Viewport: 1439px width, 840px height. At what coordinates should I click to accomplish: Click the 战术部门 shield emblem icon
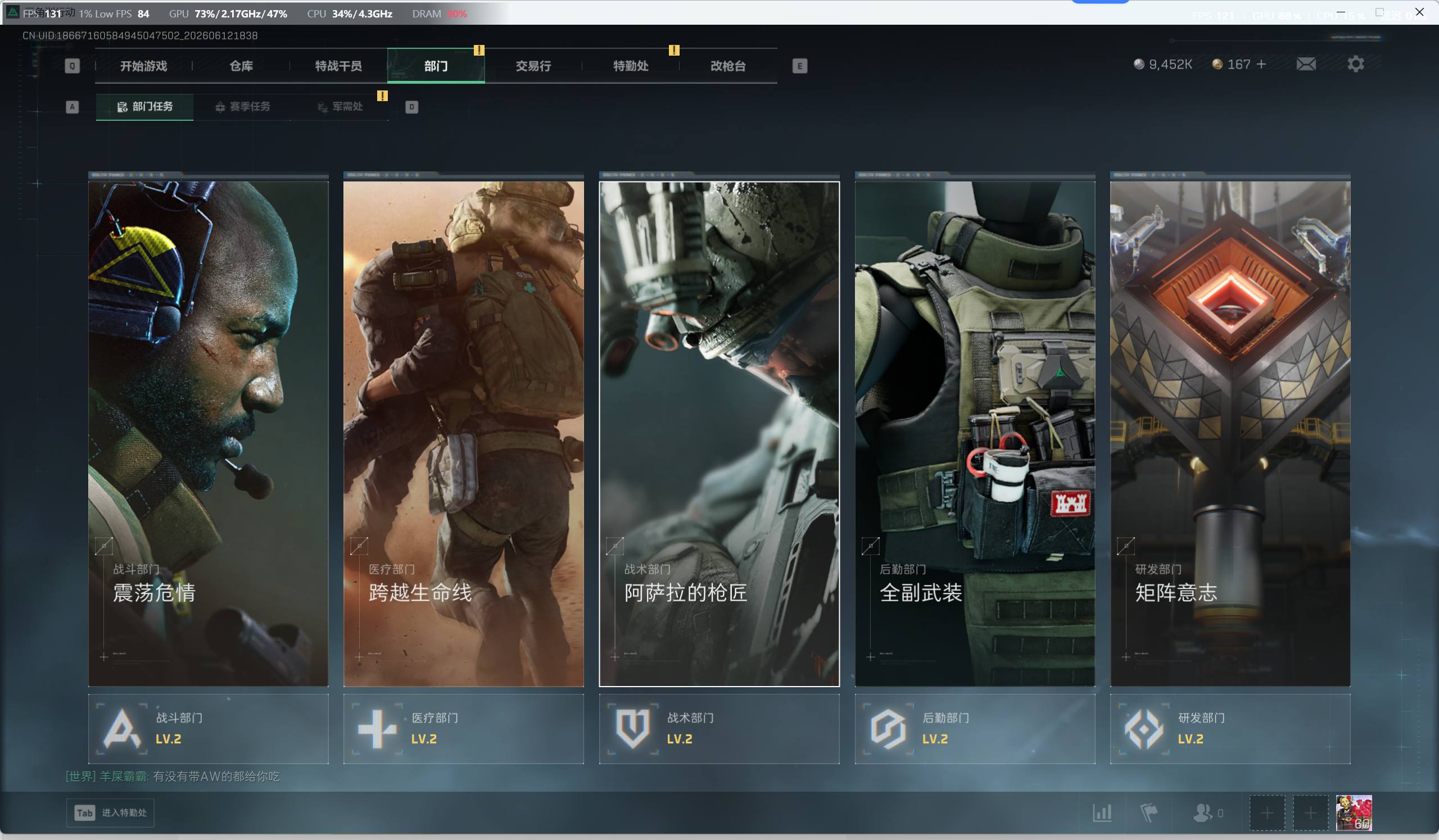coord(633,729)
